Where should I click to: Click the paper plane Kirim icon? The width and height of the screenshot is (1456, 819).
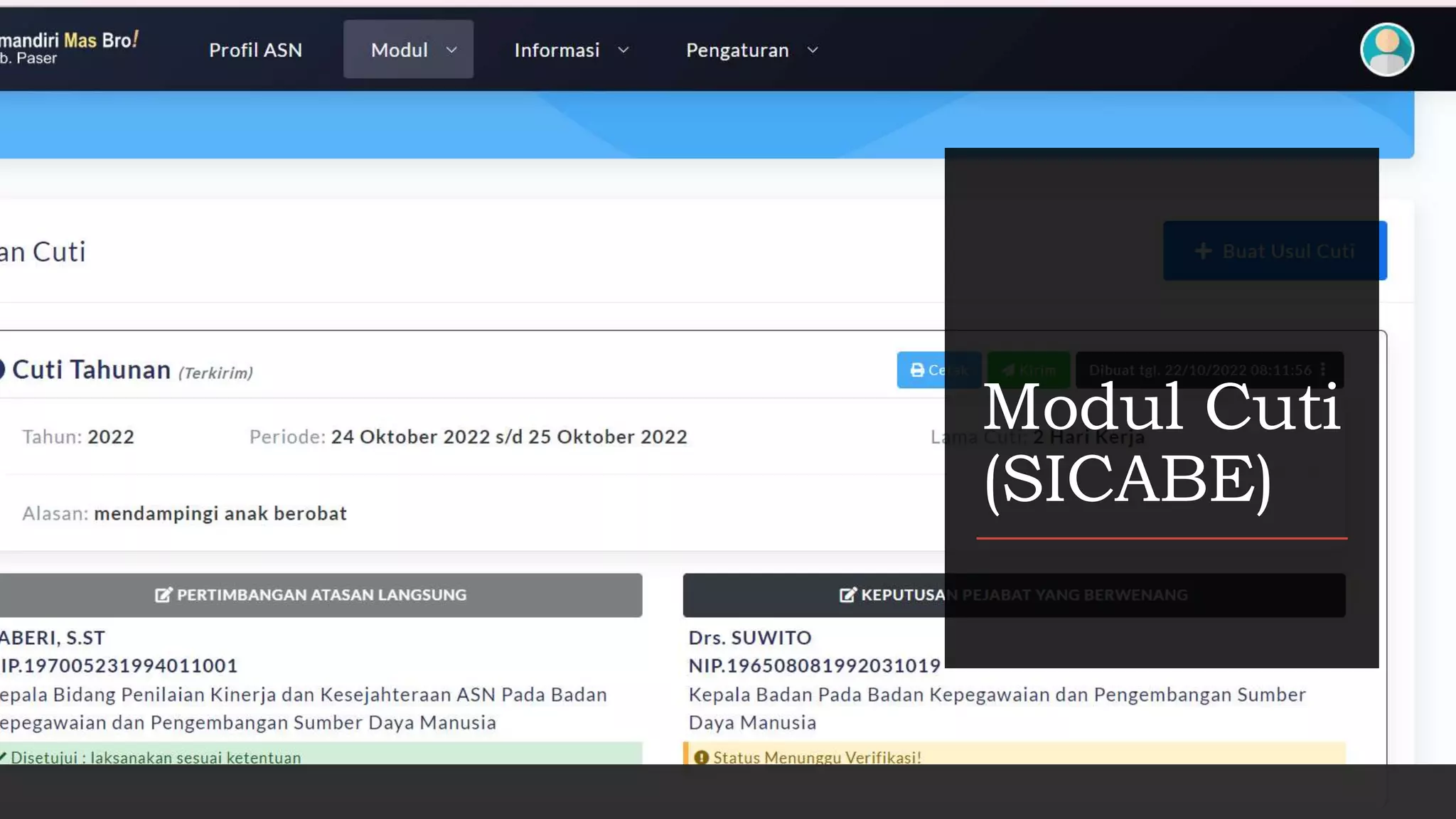click(x=1008, y=370)
